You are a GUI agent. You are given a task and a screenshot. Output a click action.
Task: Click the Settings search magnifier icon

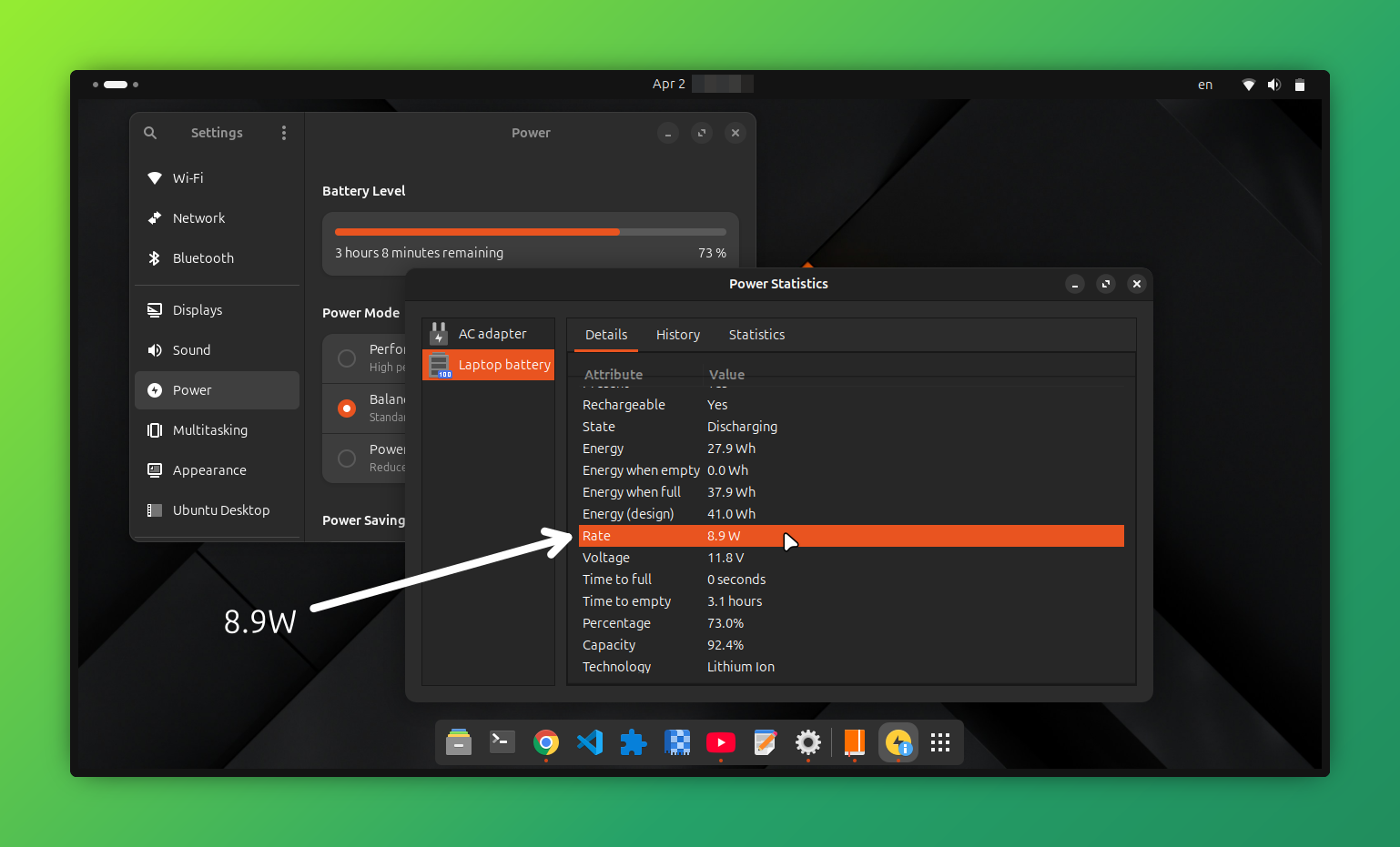coord(150,133)
